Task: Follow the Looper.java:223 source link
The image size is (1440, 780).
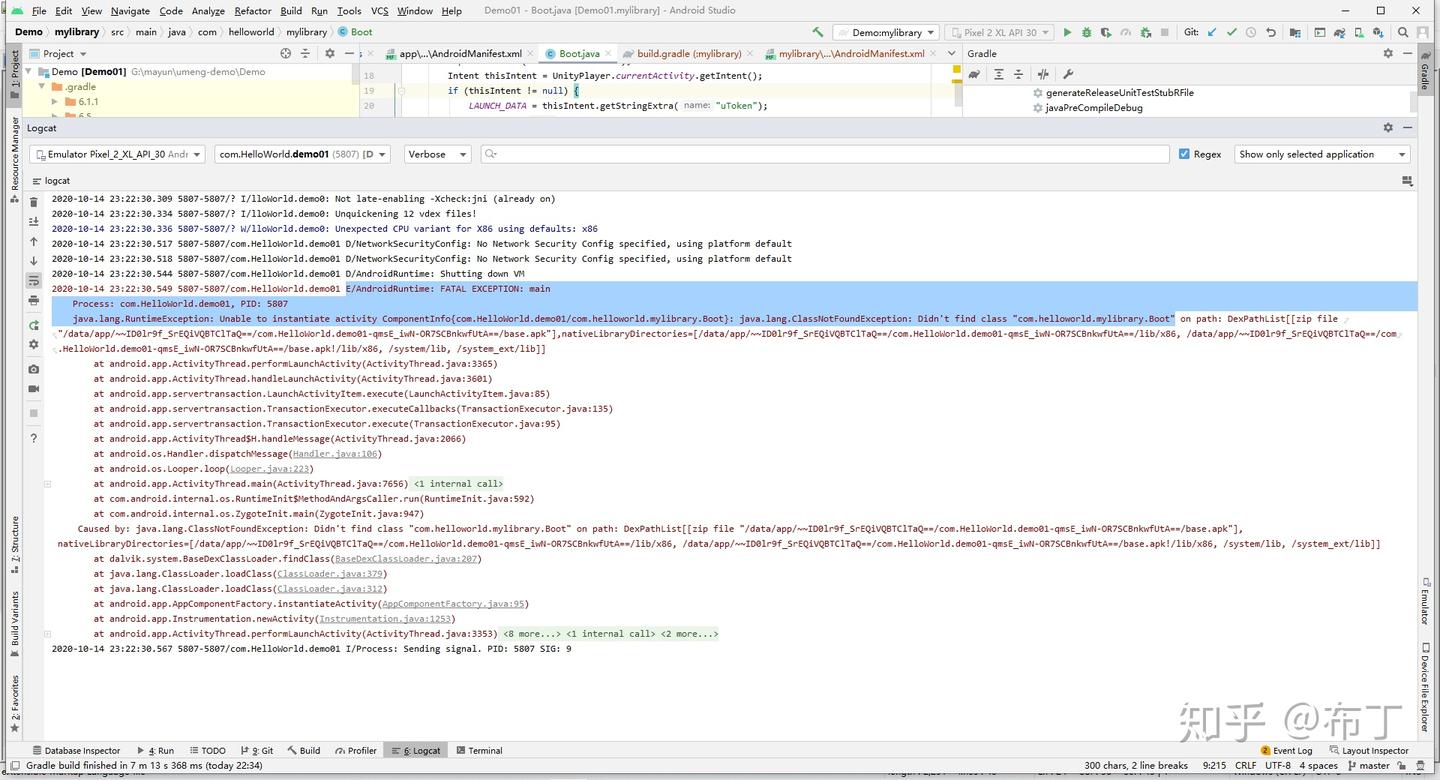Action: point(270,469)
